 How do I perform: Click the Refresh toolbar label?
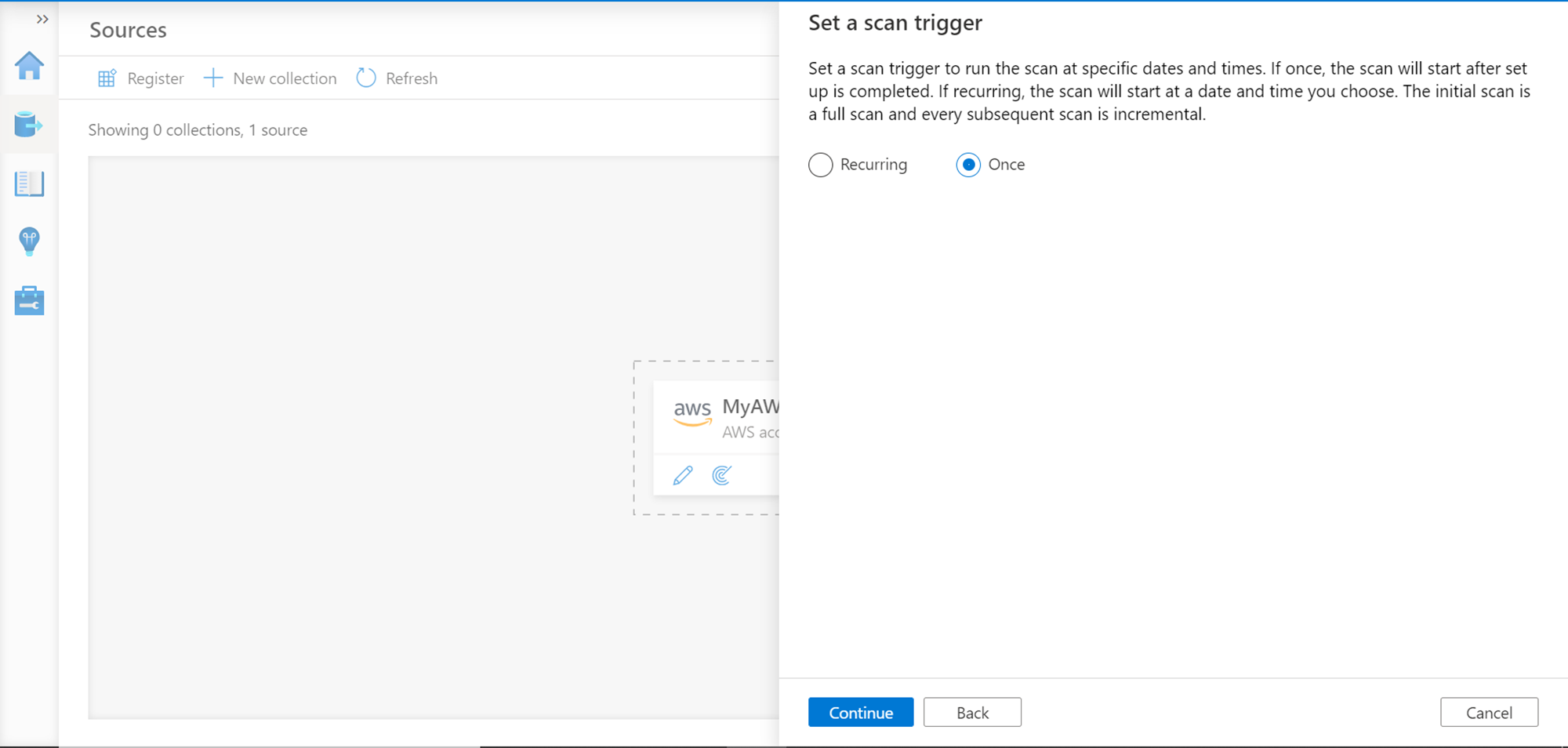pos(412,78)
